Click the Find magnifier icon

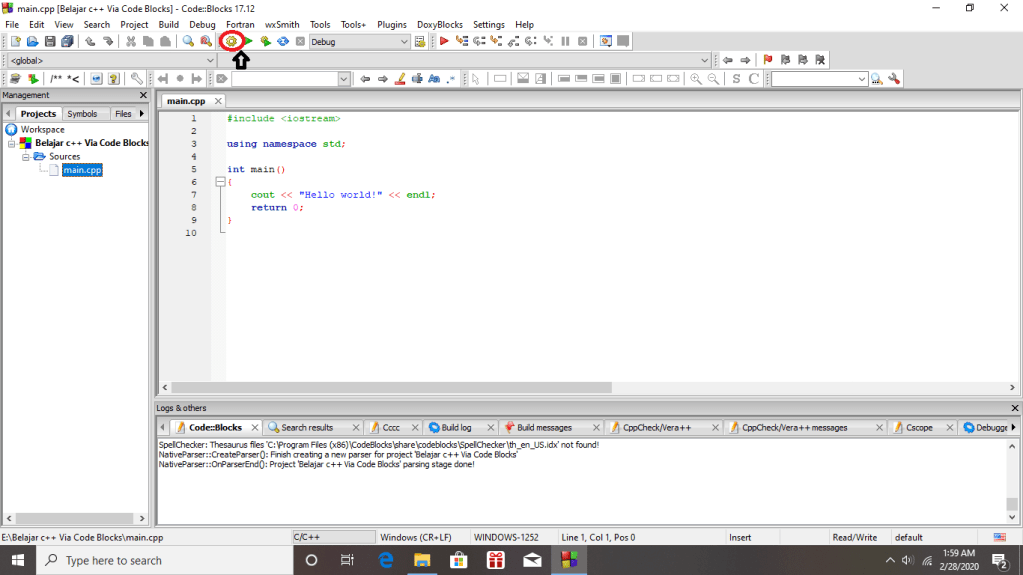(x=188, y=41)
